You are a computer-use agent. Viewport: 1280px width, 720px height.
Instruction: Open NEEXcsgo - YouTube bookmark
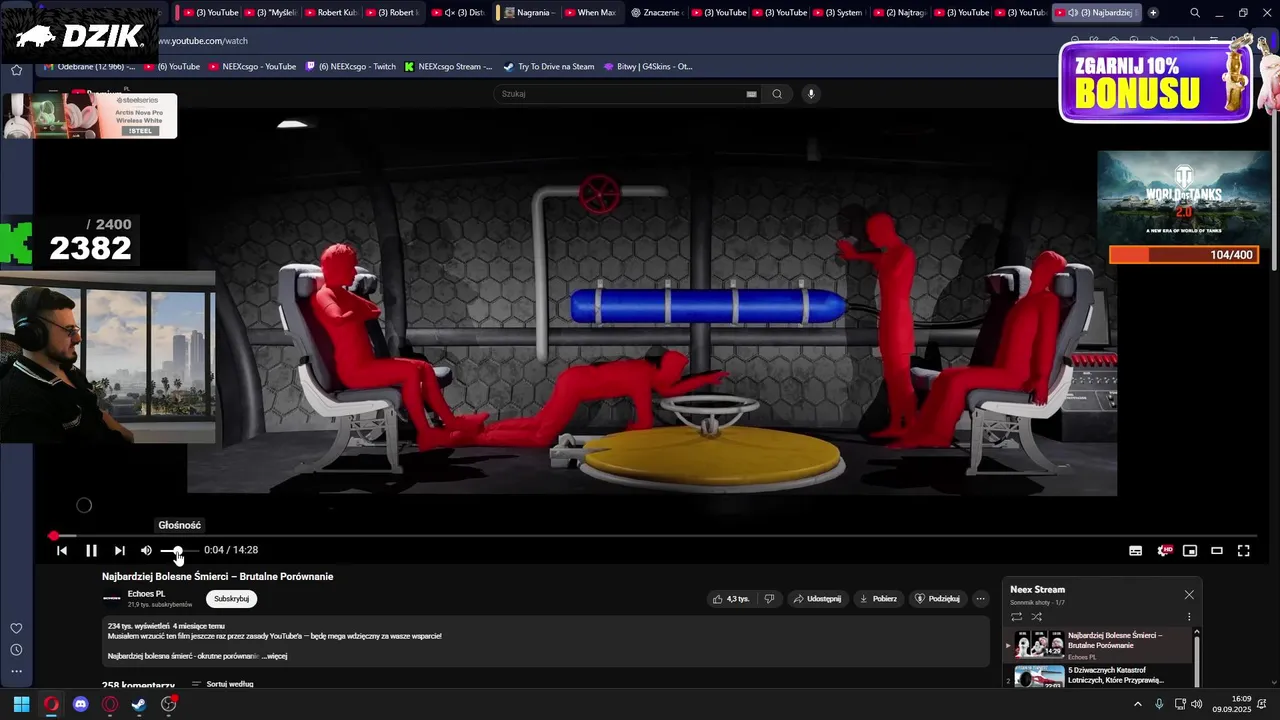coord(252,67)
